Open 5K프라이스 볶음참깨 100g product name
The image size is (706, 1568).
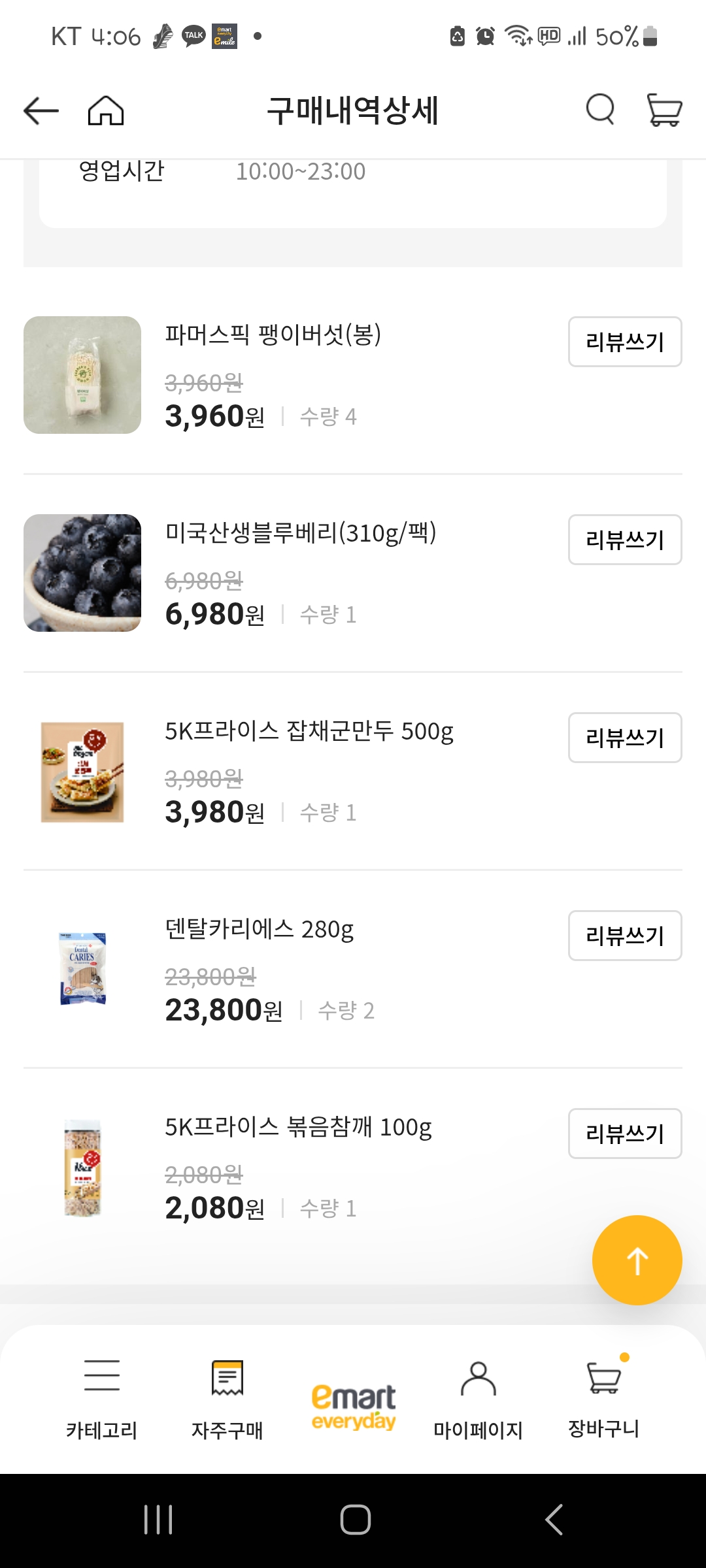click(298, 1127)
